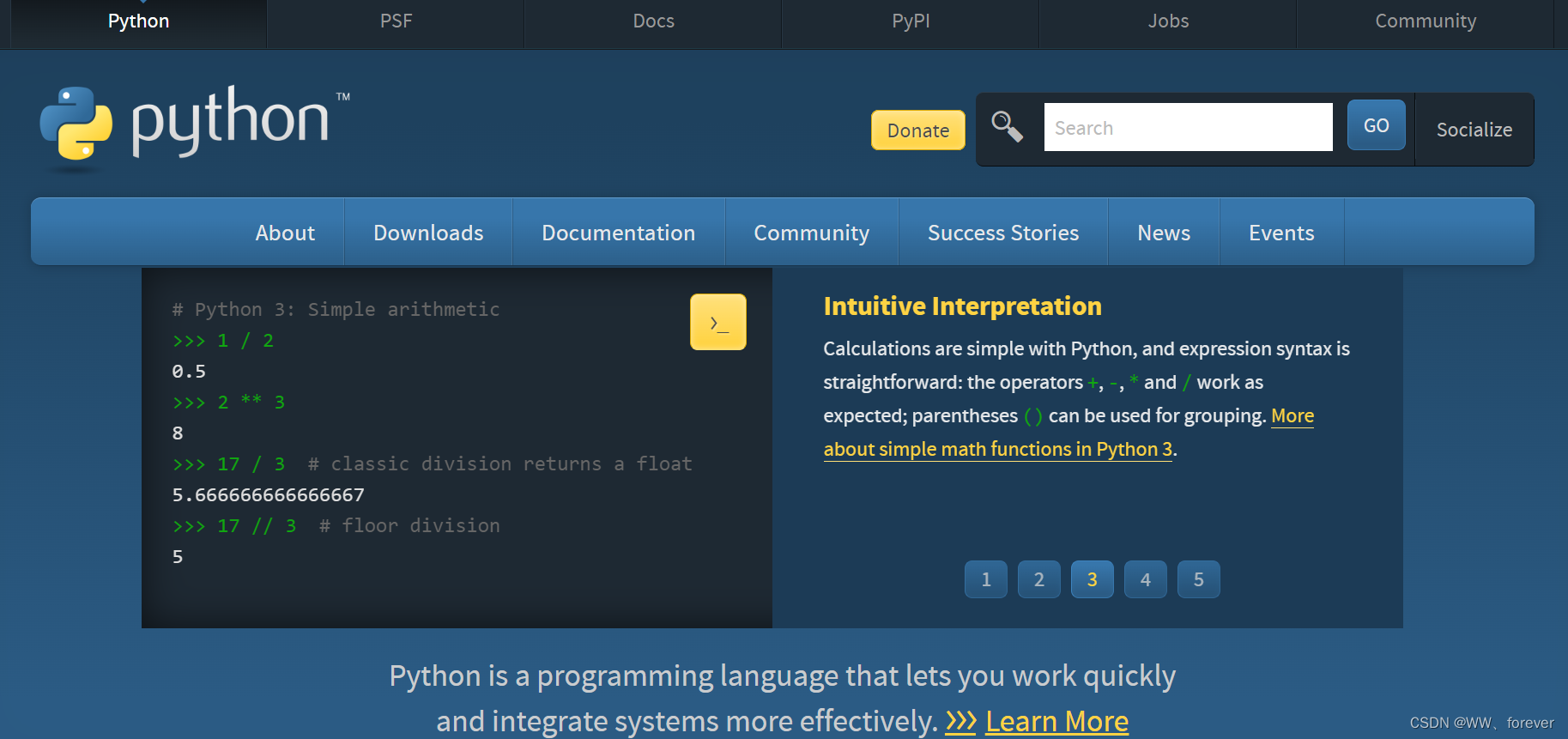
Task: Open the Documentation menu
Action: pos(618,233)
